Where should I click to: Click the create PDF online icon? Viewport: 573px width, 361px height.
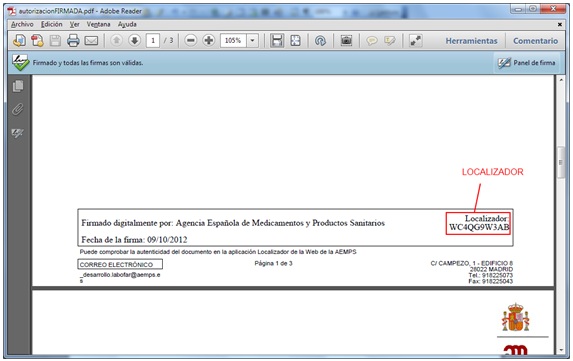[x=19, y=40]
